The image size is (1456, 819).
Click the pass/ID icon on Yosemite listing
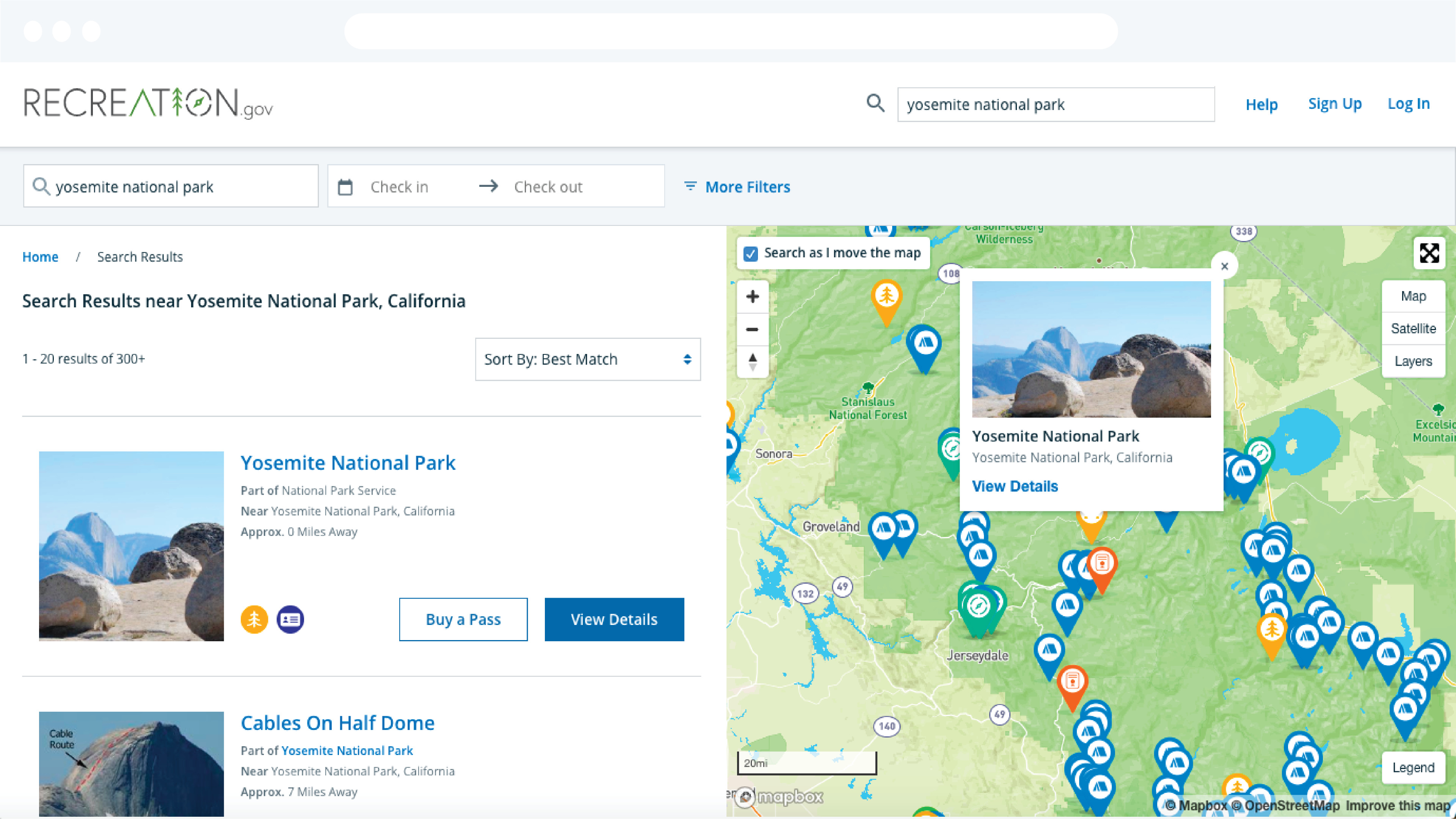pos(290,619)
